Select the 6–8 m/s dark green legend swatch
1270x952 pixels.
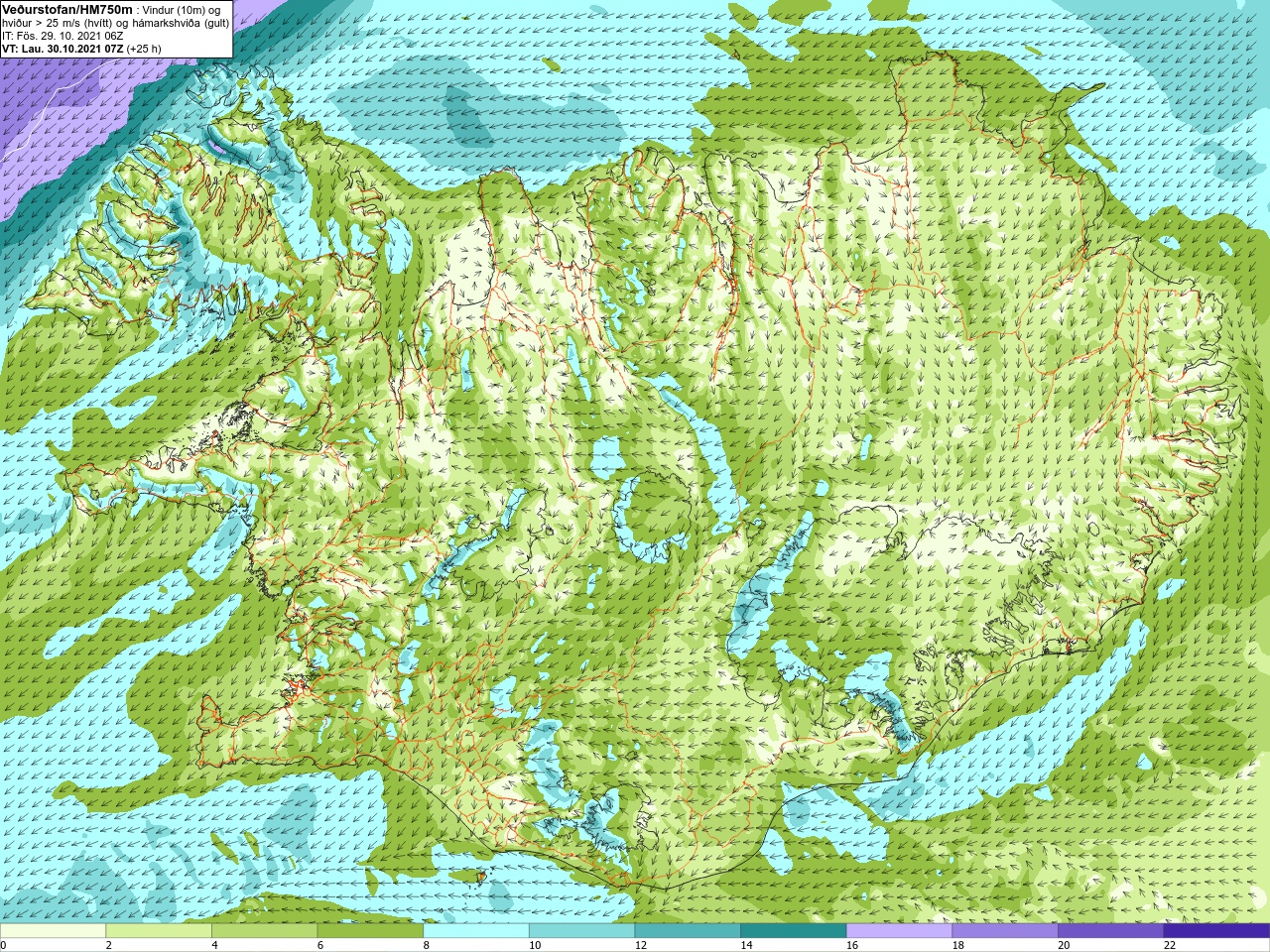[370, 931]
